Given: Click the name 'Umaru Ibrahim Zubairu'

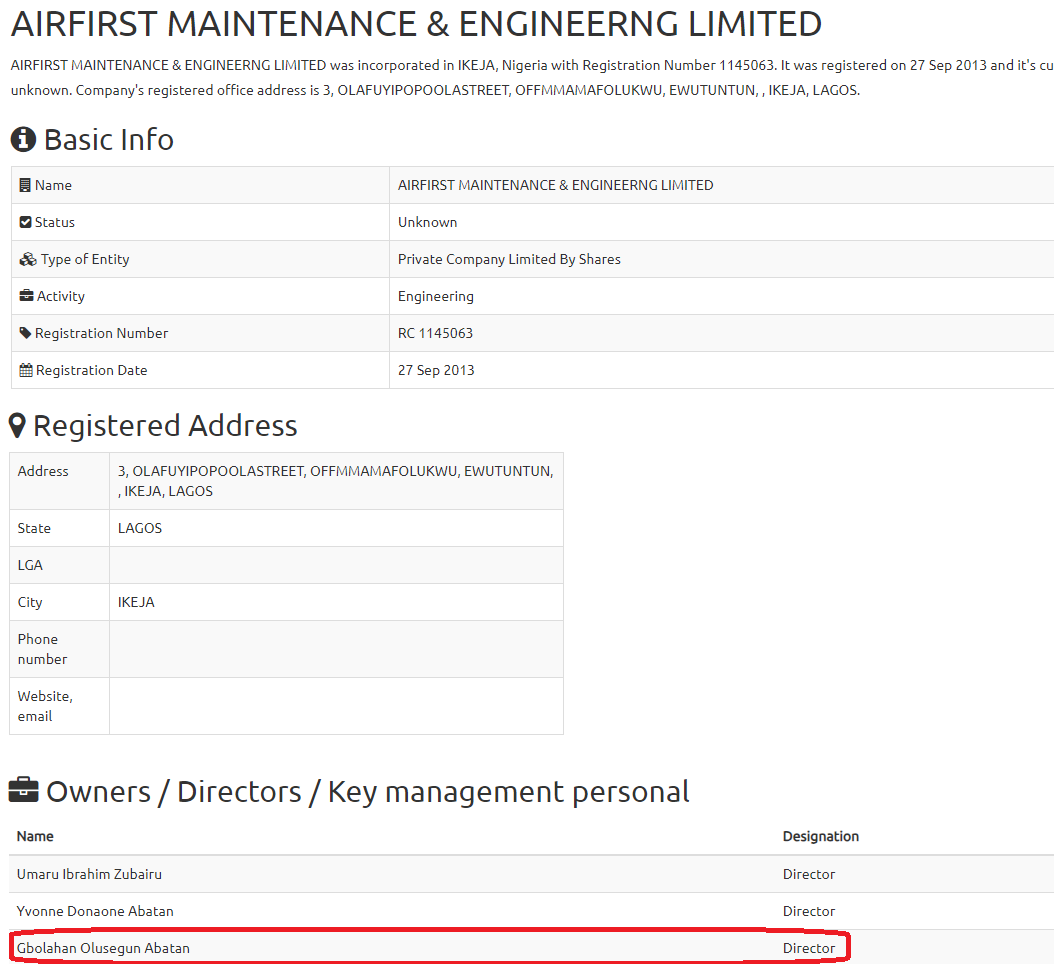Looking at the screenshot, I should (x=89, y=874).
